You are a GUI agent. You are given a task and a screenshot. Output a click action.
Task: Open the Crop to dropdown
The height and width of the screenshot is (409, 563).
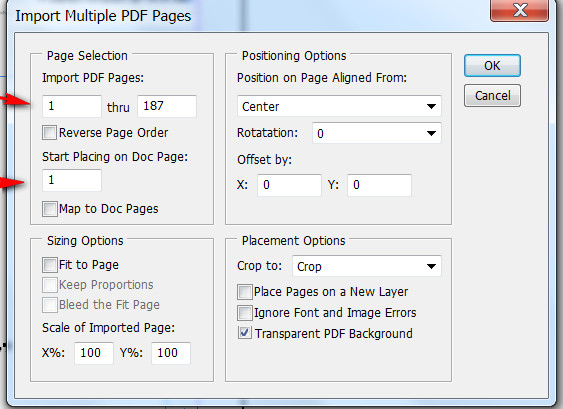point(367,266)
